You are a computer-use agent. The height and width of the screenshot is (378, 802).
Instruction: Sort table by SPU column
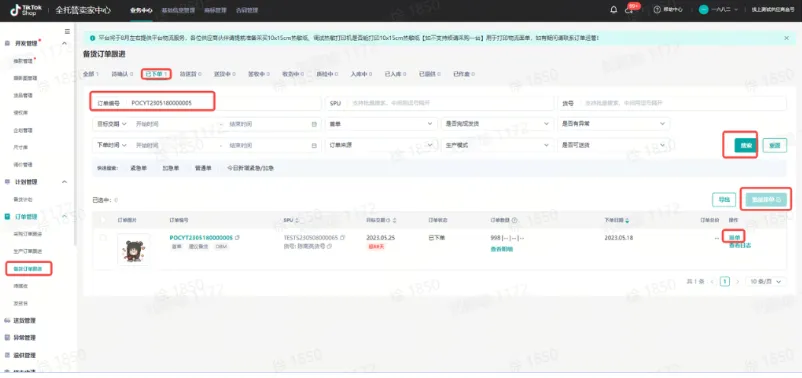[x=297, y=220]
